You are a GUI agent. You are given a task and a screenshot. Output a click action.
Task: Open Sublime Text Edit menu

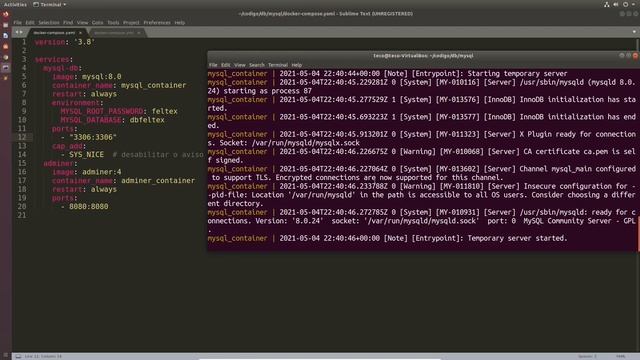point(30,22)
